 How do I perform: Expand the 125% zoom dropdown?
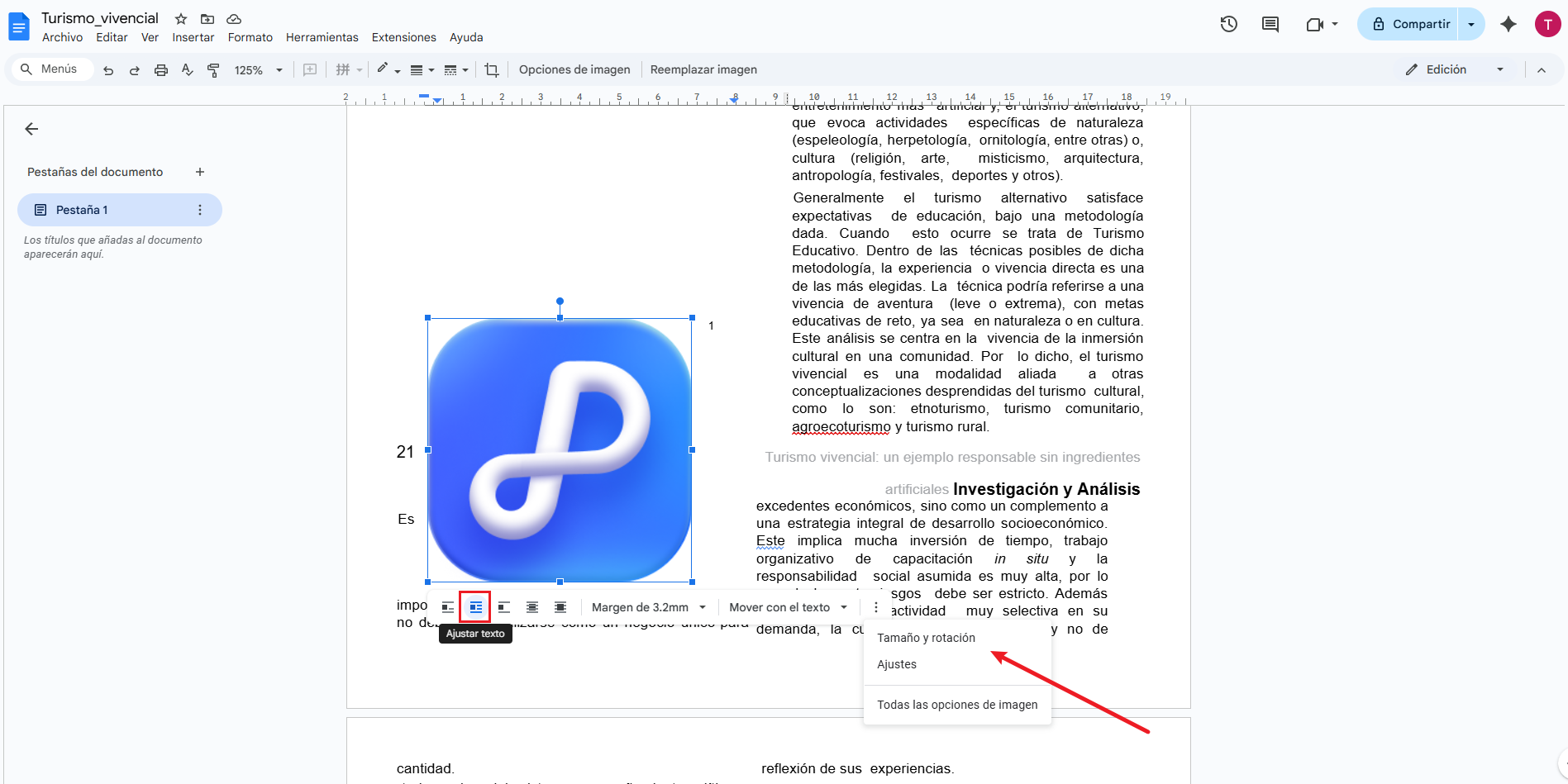[x=258, y=70]
